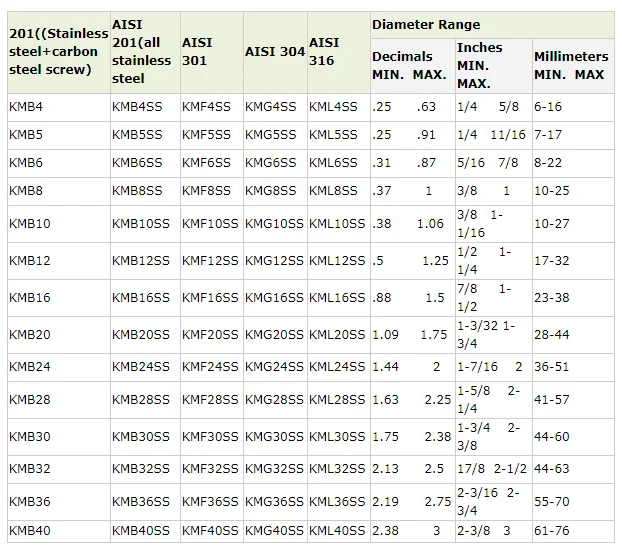Click the Diameter Range header
Image resolution: width=622 pixels, height=552 pixels.
(426, 24)
